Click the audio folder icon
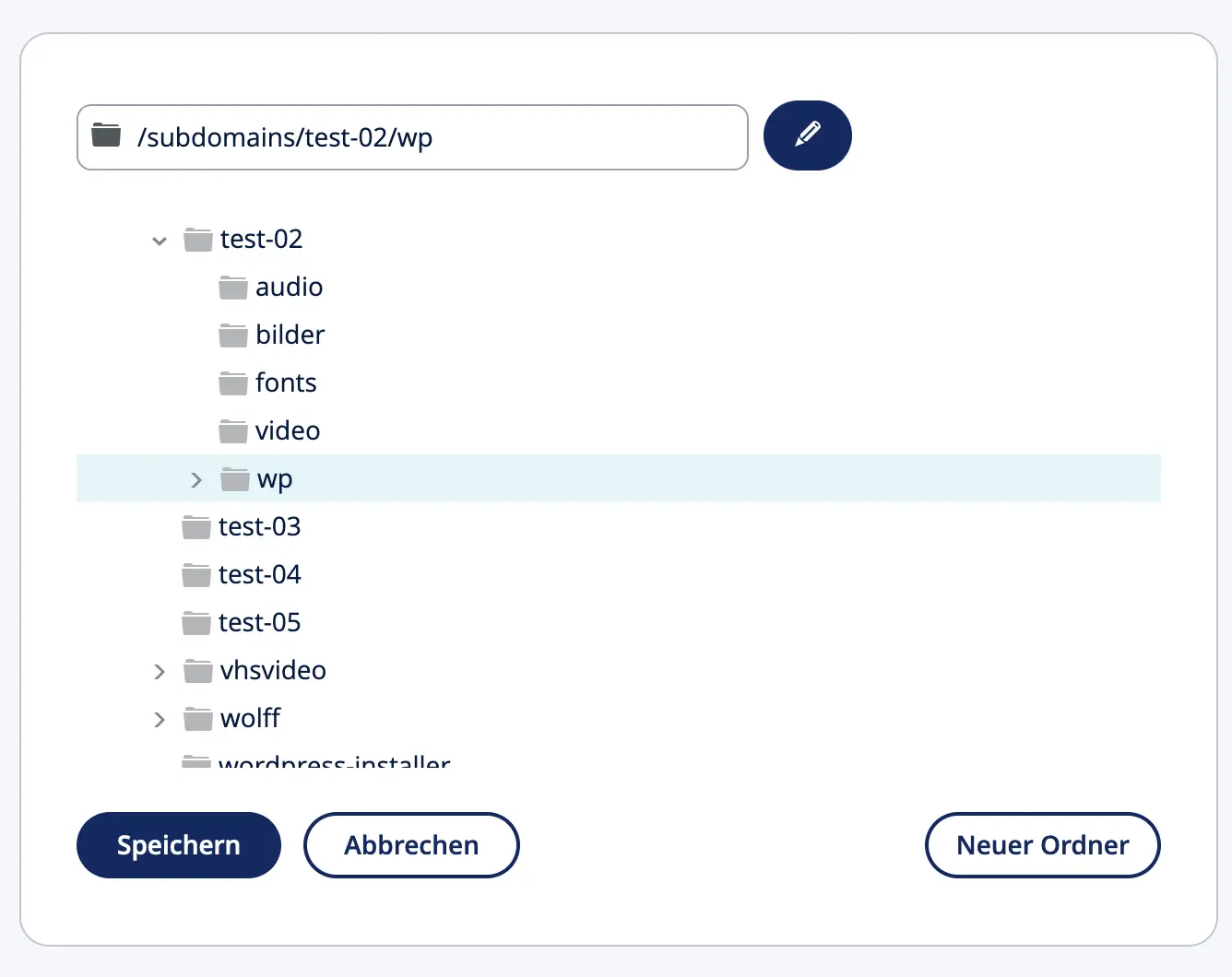 coord(232,288)
